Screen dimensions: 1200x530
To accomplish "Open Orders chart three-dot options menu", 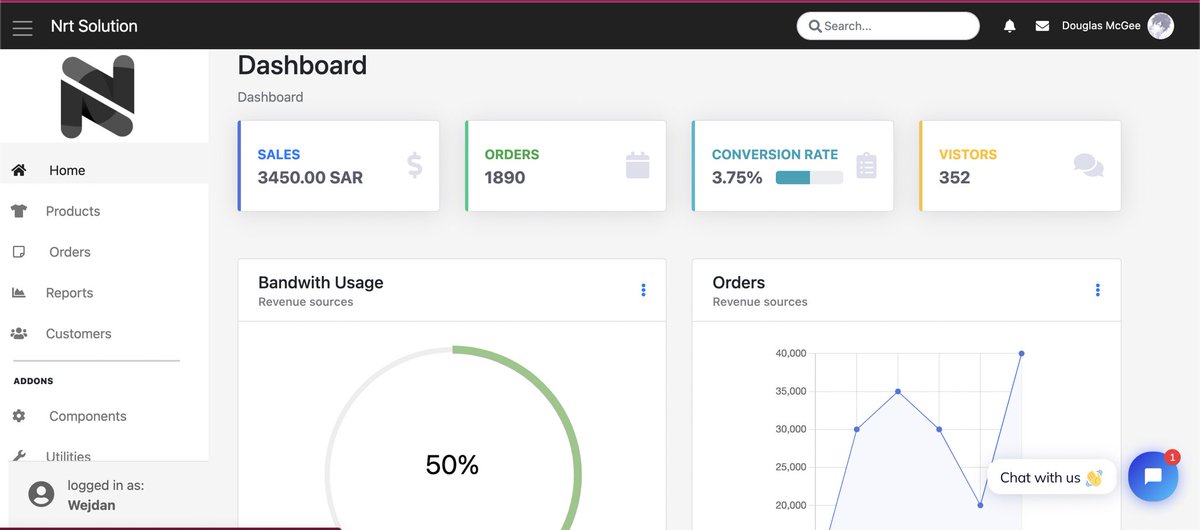I will 1097,290.
